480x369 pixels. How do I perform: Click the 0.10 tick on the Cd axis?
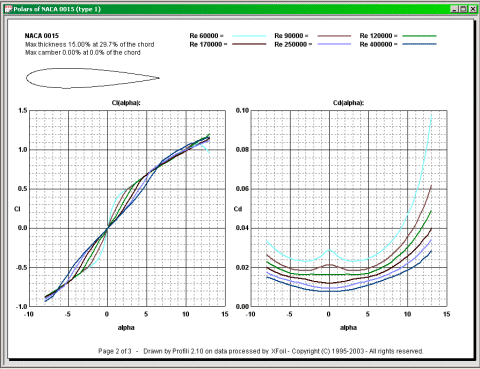pos(242,111)
